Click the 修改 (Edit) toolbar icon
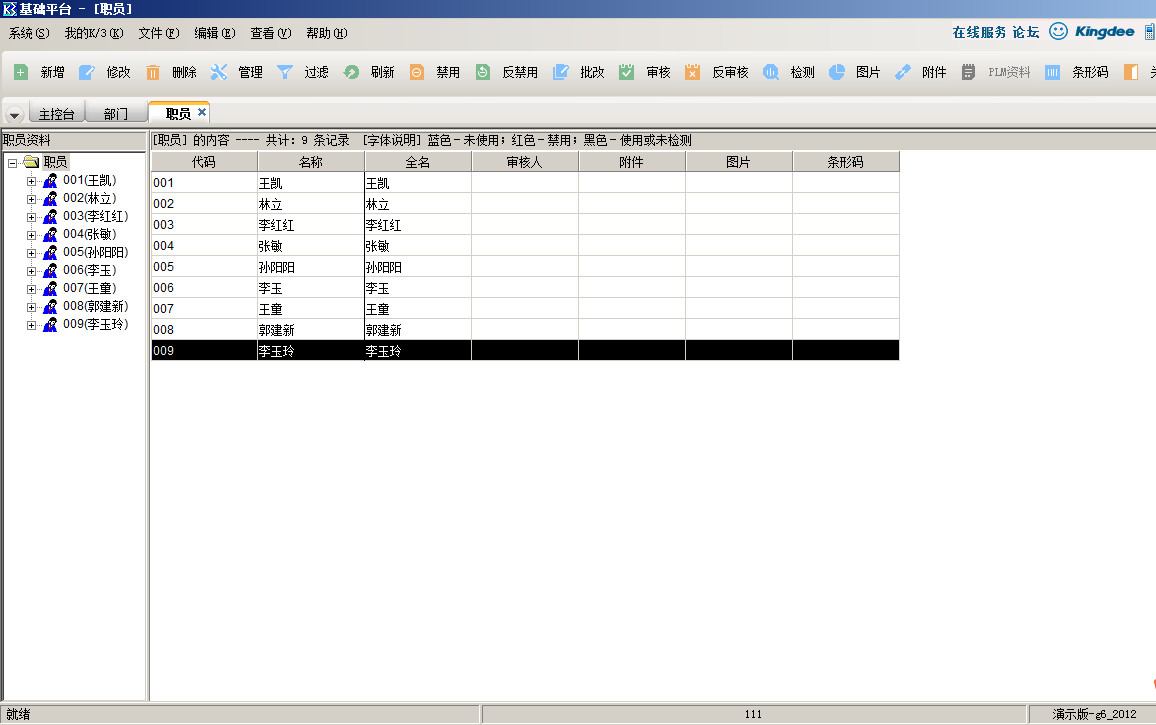Viewport: 1156px width, 725px height. pos(87,72)
